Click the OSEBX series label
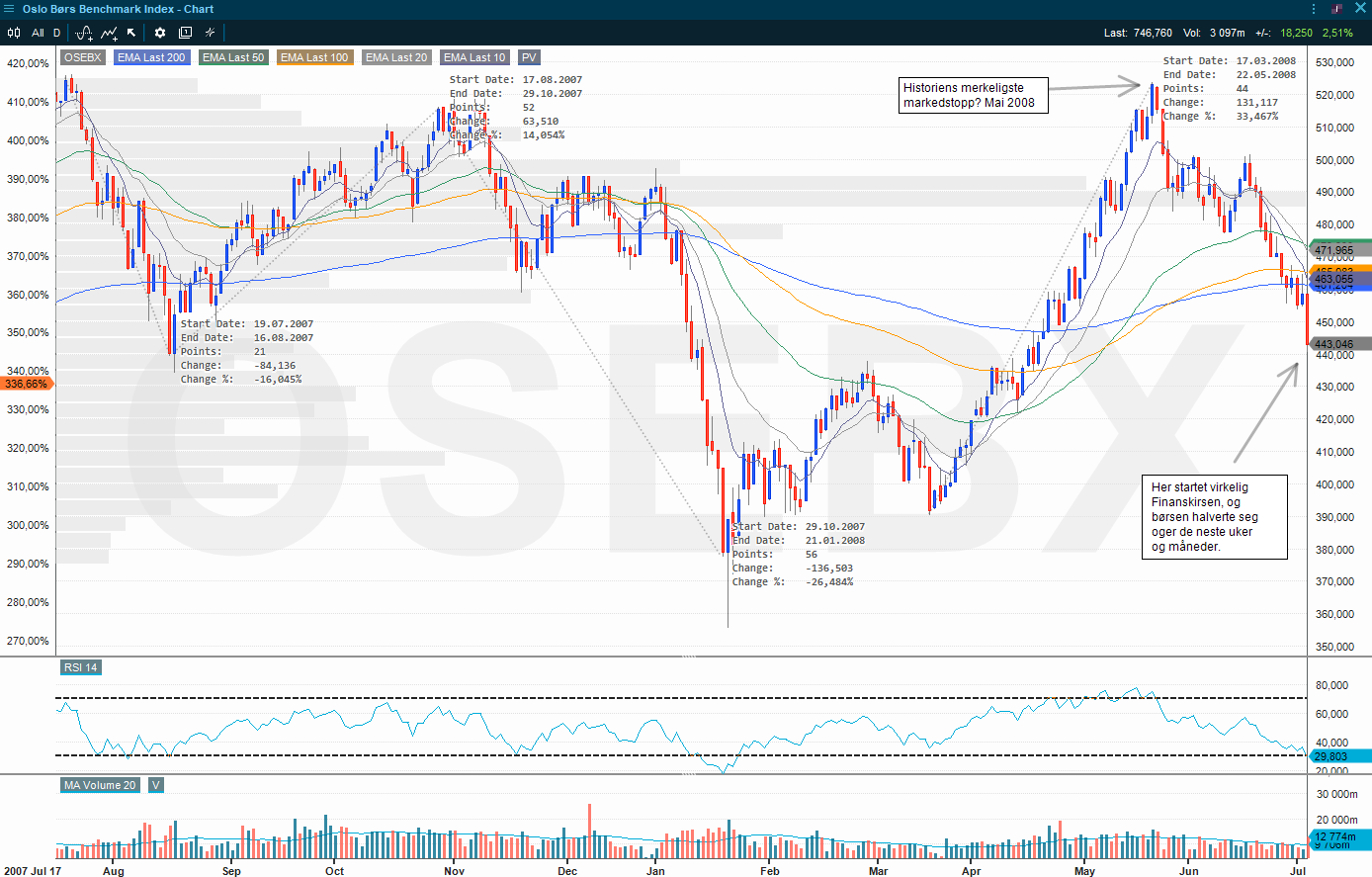1372x877 pixels. tap(82, 57)
